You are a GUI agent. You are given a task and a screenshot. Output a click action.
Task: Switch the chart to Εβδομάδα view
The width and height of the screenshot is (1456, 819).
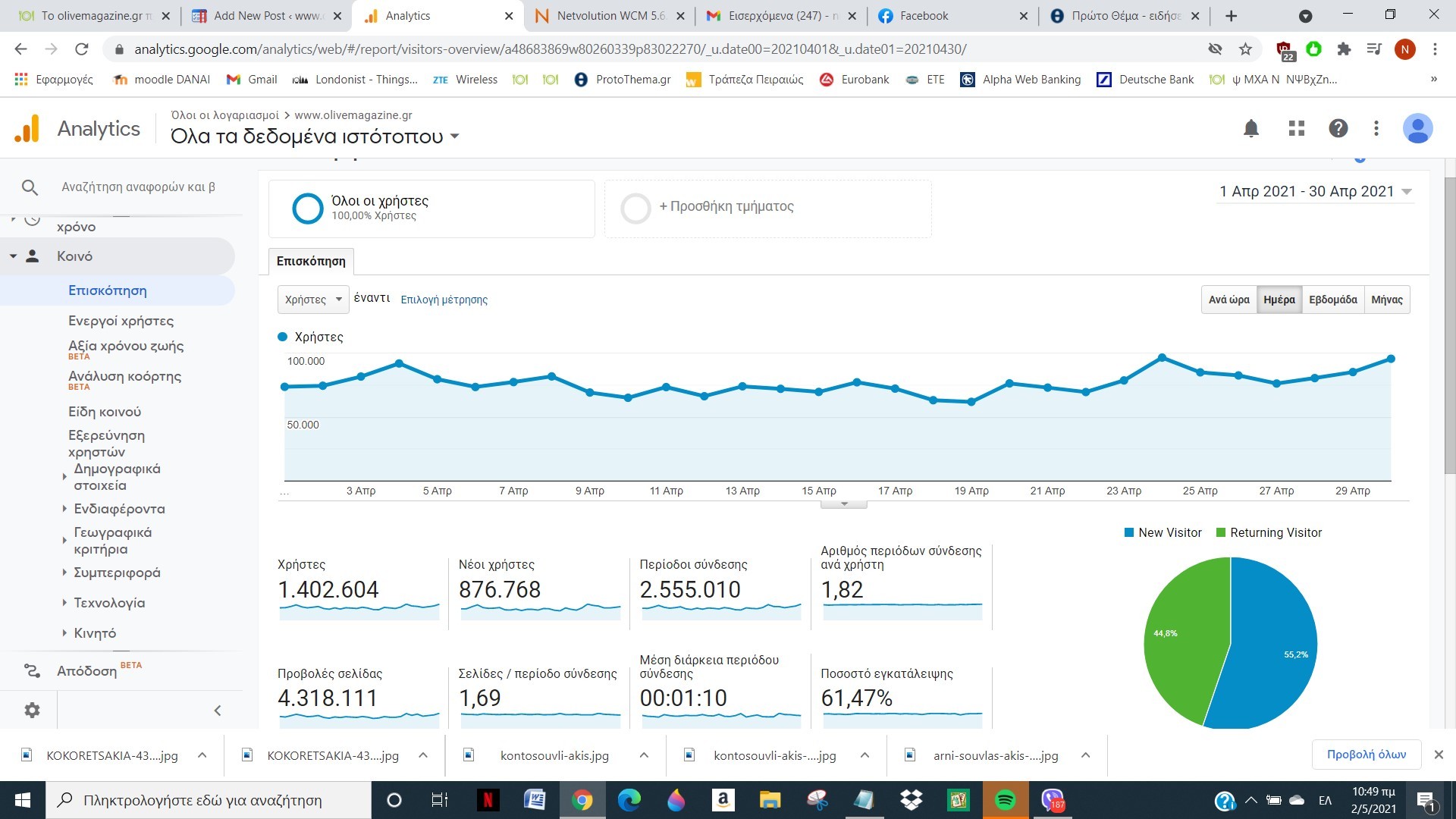tap(1332, 300)
